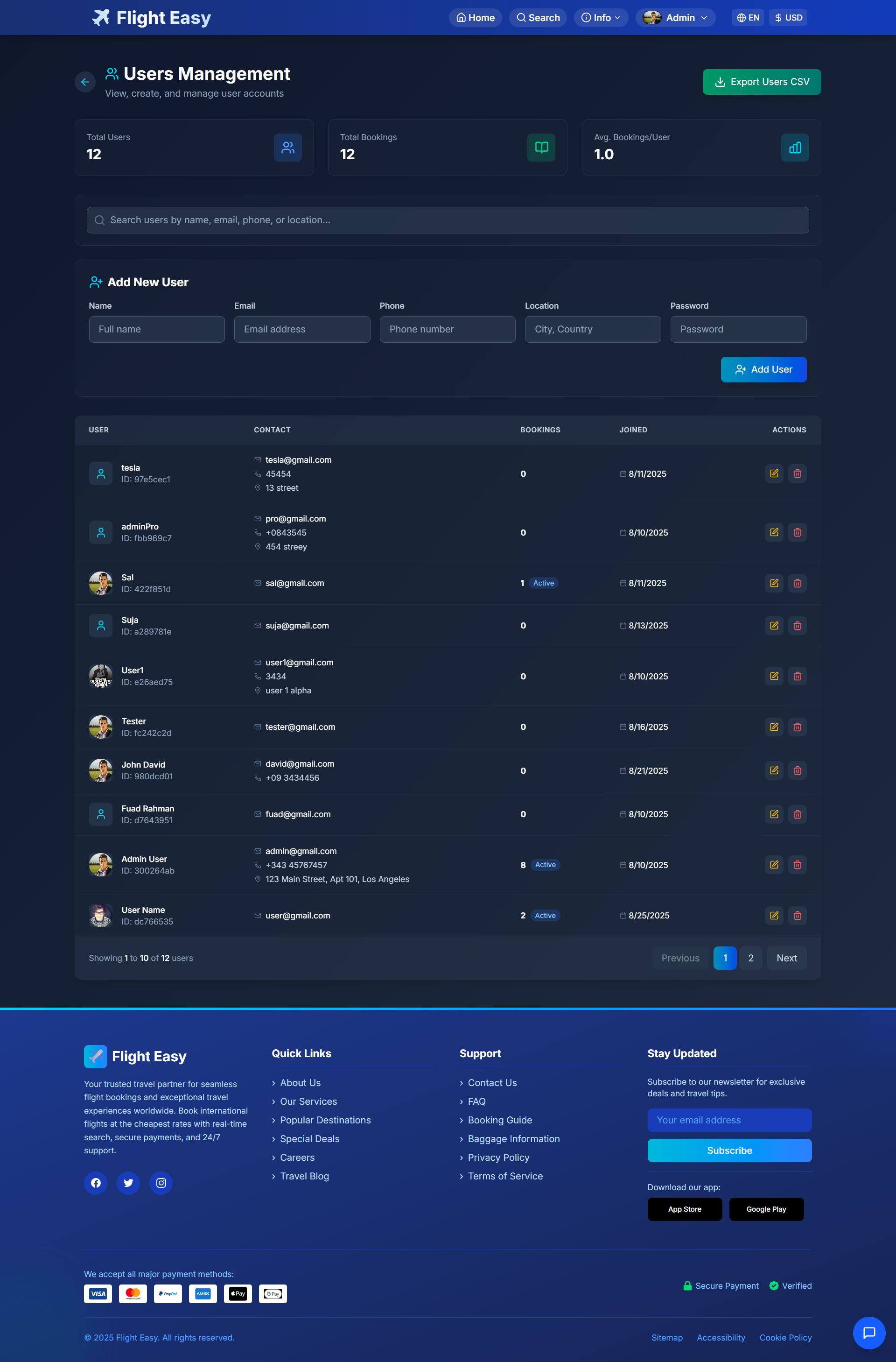This screenshot has width=896, height=1362.
Task: Expand the Admin account dropdown
Action: tap(675, 18)
